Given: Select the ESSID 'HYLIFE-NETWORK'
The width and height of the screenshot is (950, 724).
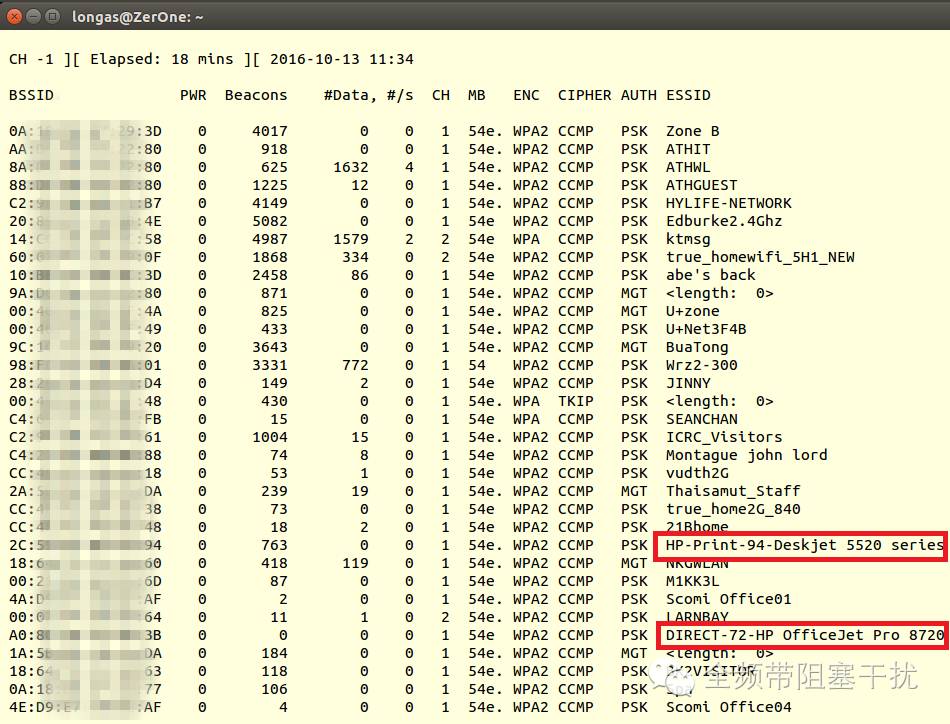Looking at the screenshot, I should tap(729, 203).
